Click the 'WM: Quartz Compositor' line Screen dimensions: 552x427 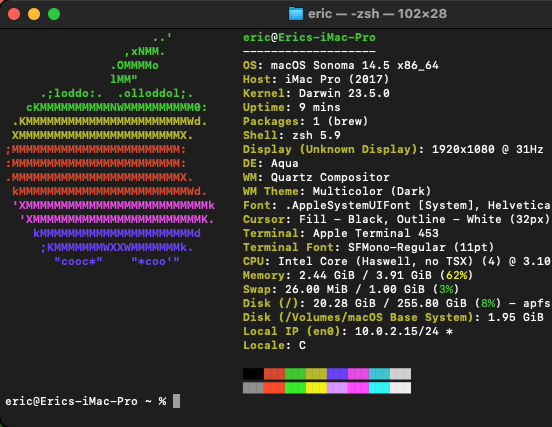[316, 177]
